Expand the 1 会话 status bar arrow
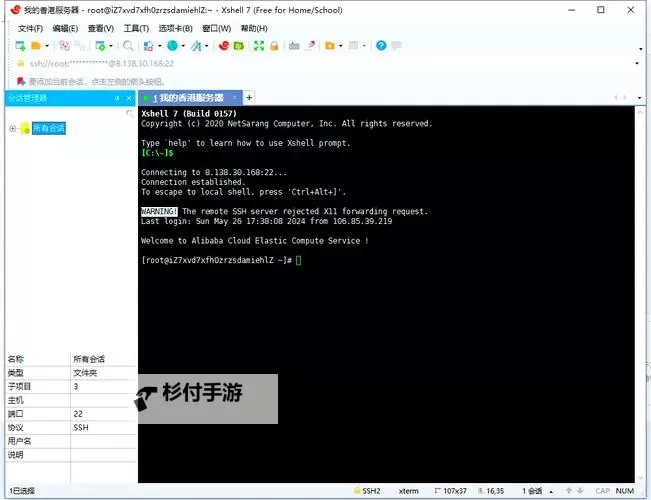The width and height of the screenshot is (651, 500). 551,491
